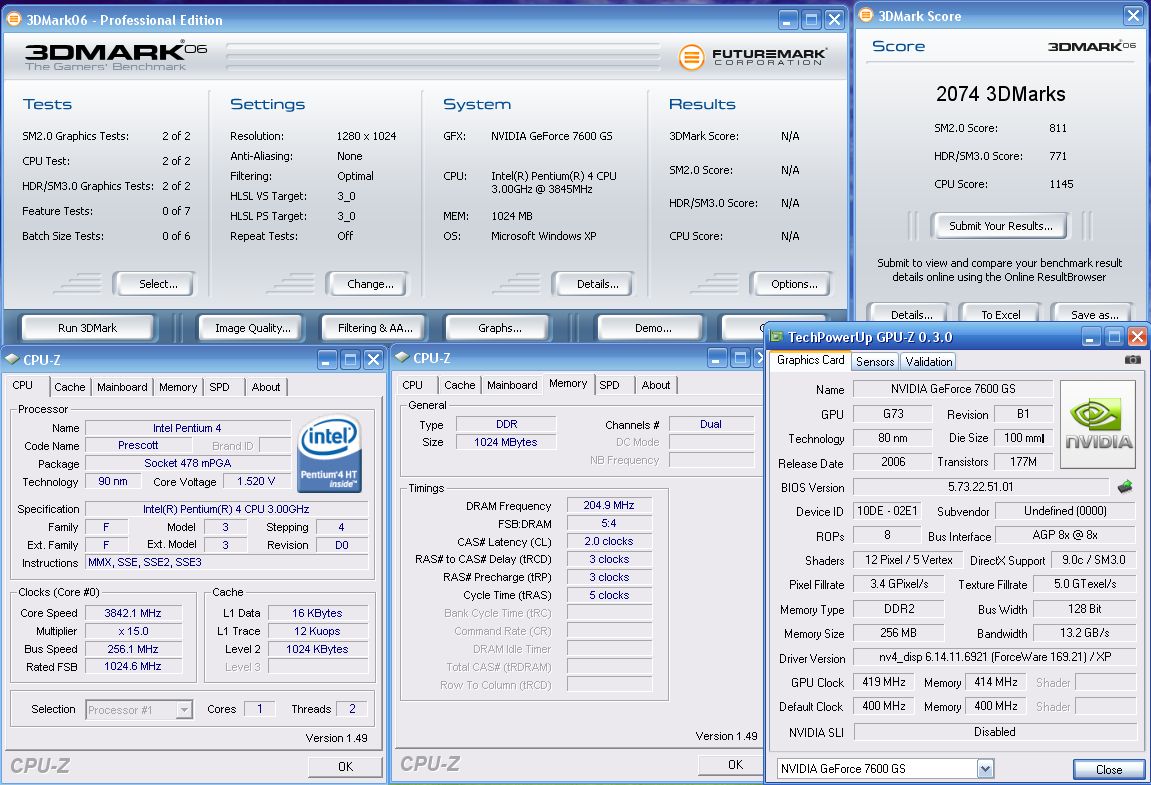1151x785 pixels.
Task: Close the 3DMark Score window
Action: 1133,15
